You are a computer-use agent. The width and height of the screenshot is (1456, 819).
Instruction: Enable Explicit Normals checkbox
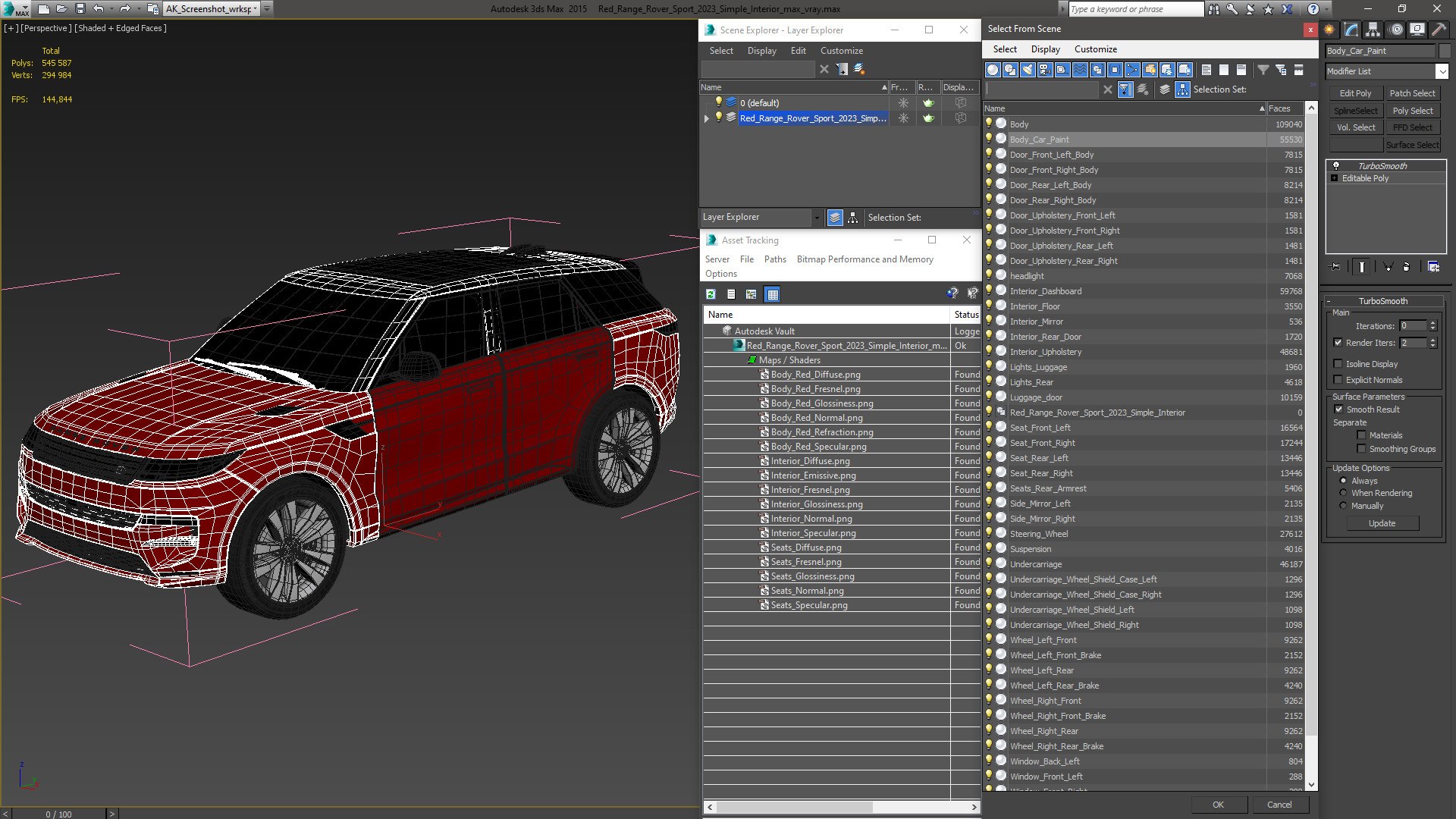click(x=1338, y=380)
